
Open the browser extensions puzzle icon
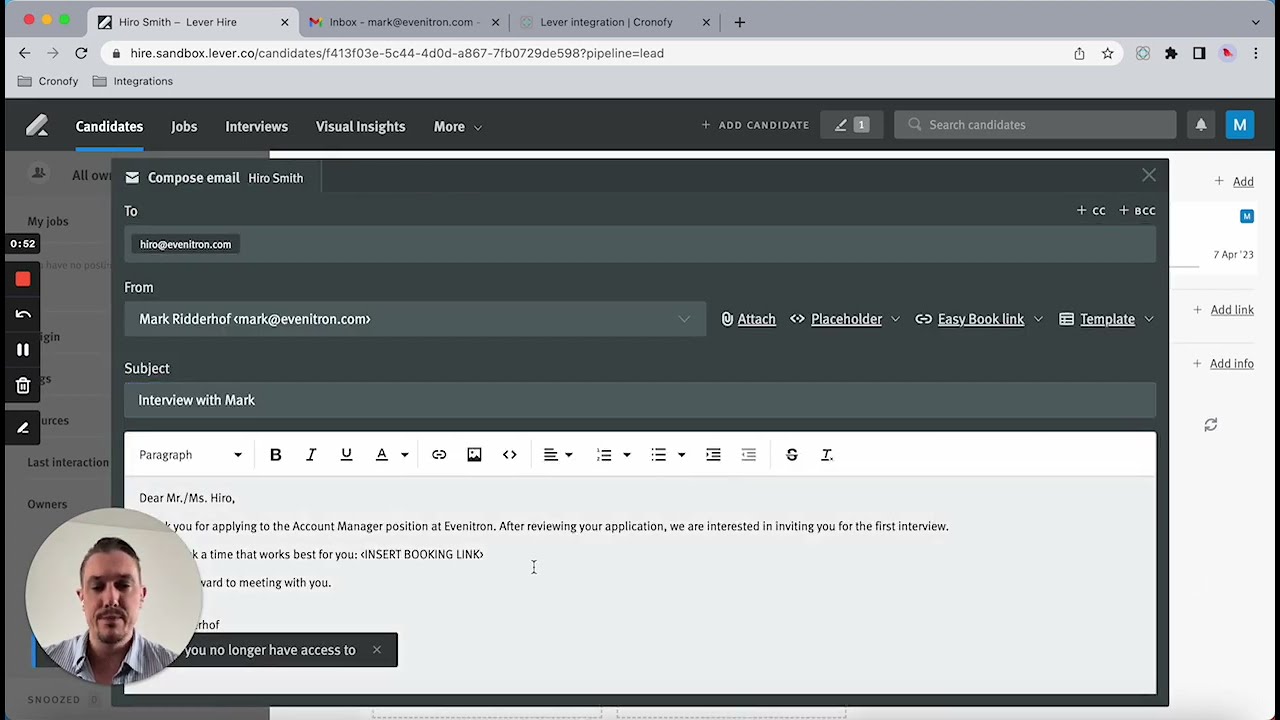tap(1171, 53)
